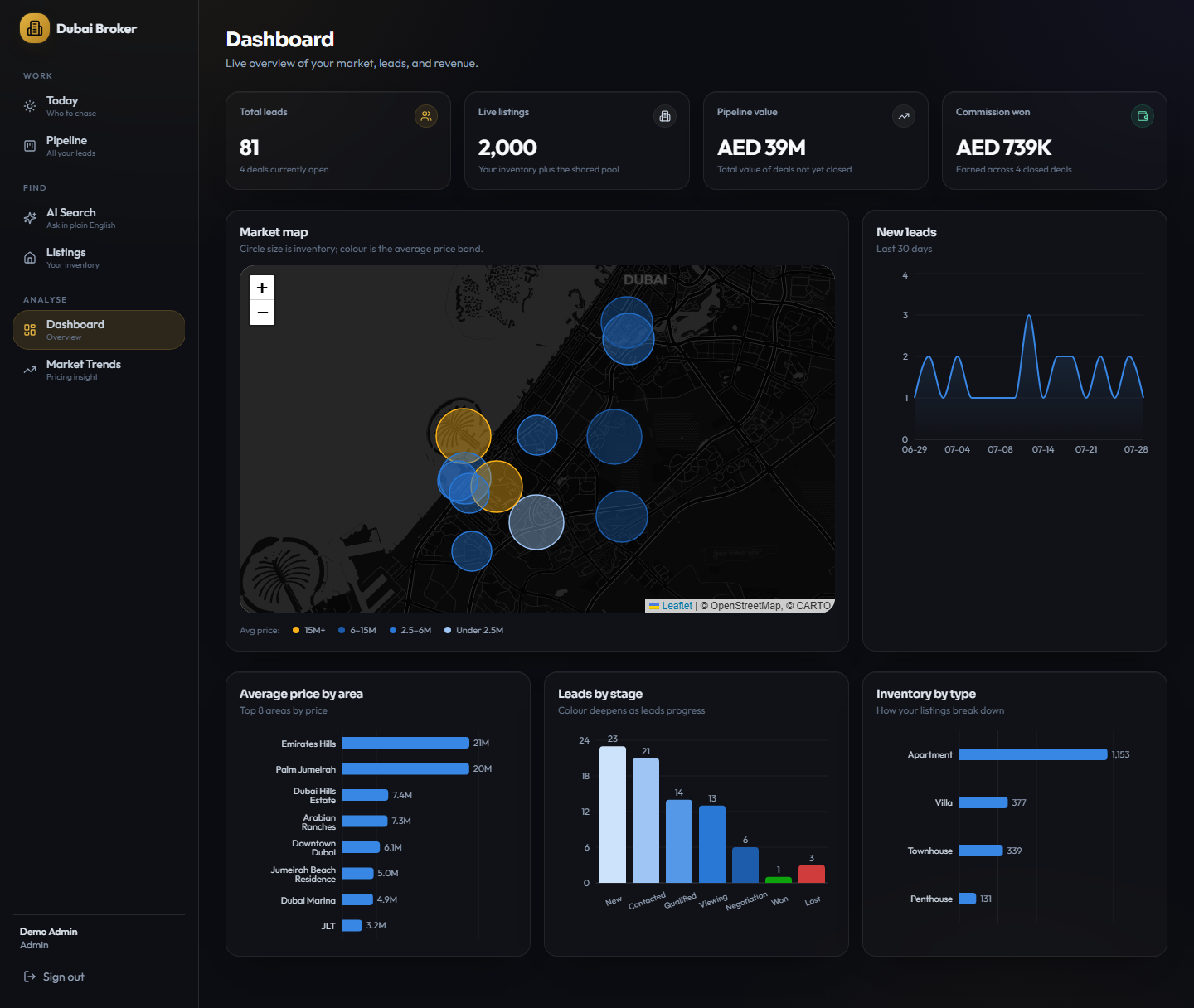
Task: Click the Downtown Dubai label
Action: point(314,848)
